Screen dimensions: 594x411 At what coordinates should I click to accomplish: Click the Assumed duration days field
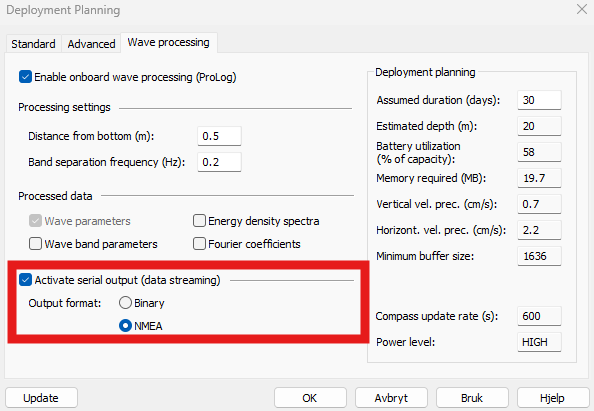539,100
